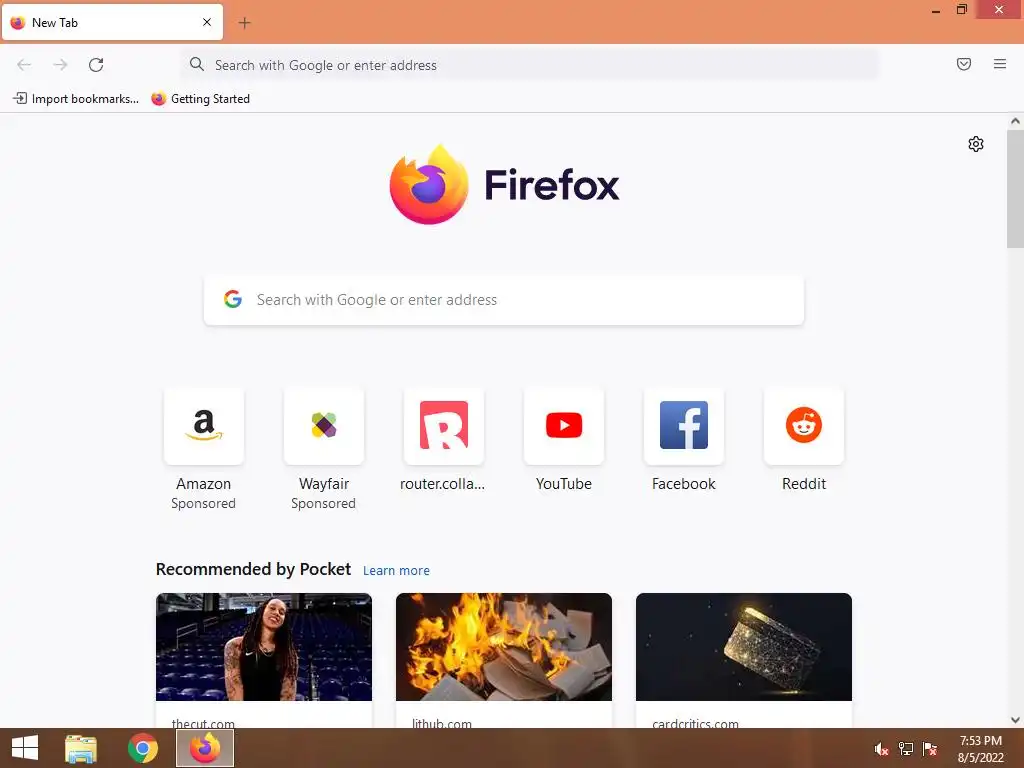Click the Sponsored label under Wayfair
This screenshot has height=768, width=1024.
323,504
